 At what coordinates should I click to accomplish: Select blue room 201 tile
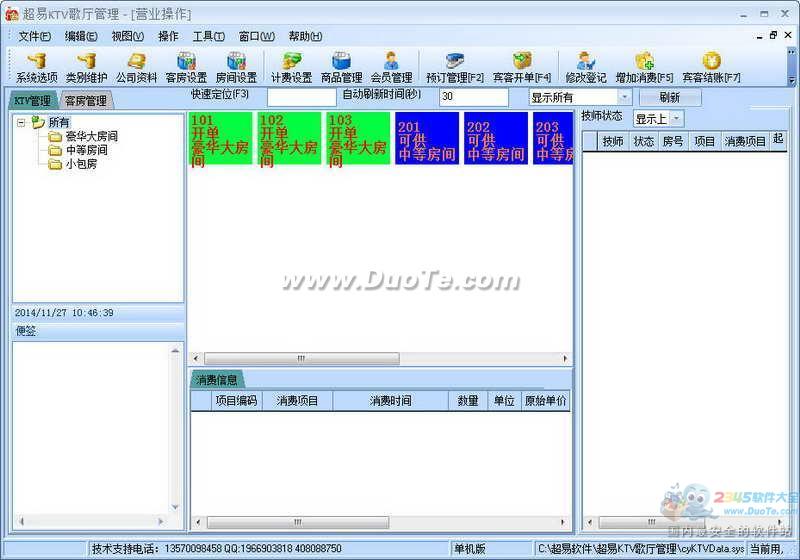[427, 139]
